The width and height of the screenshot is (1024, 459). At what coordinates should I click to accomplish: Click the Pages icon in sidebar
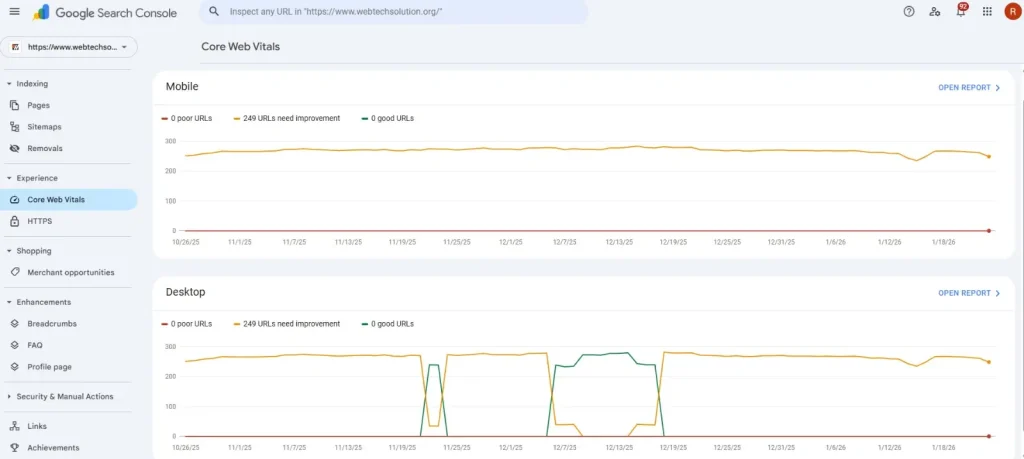pos(15,105)
